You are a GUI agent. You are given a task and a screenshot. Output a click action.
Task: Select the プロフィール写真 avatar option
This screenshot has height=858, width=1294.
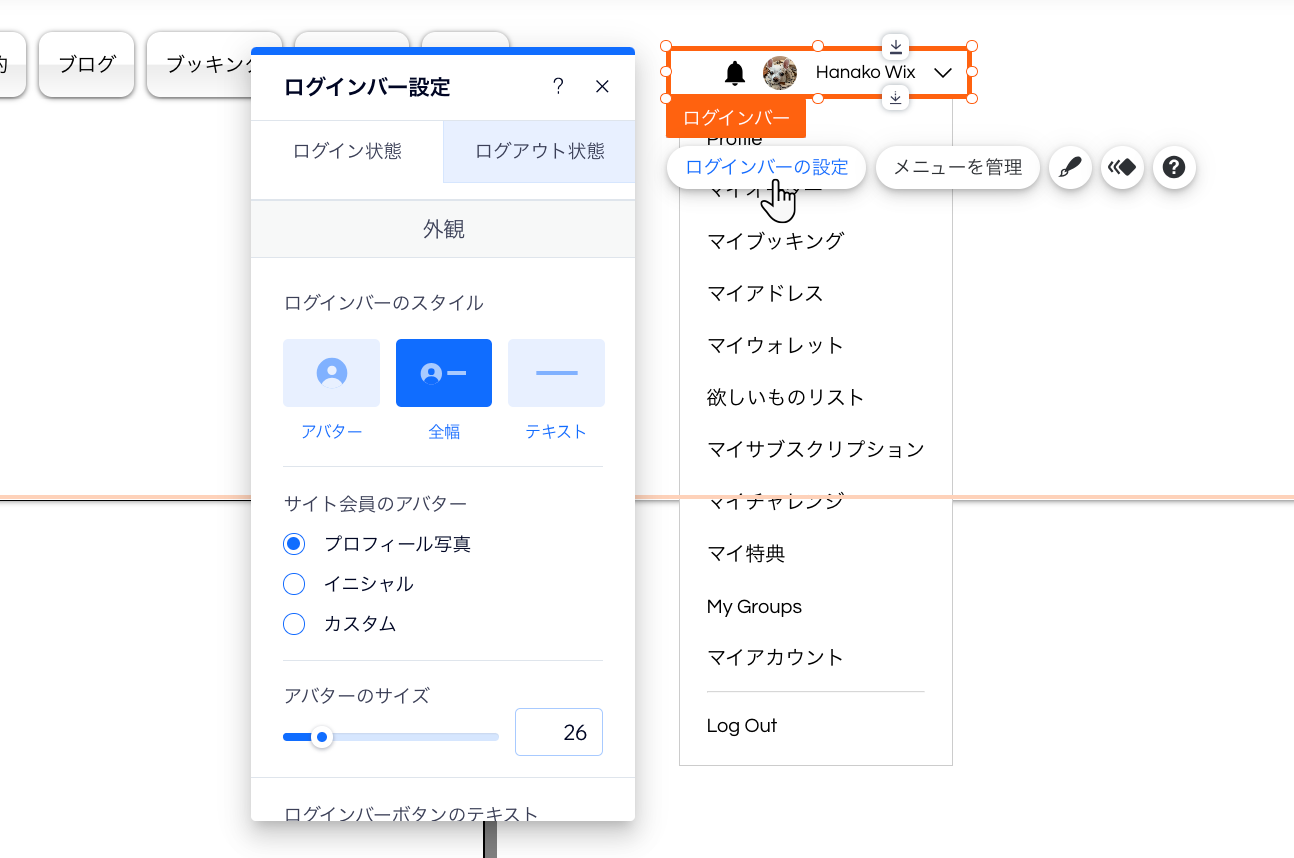click(294, 543)
